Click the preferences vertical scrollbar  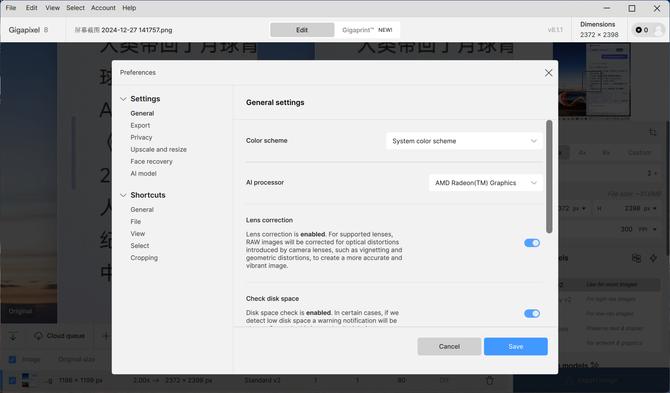(549, 176)
